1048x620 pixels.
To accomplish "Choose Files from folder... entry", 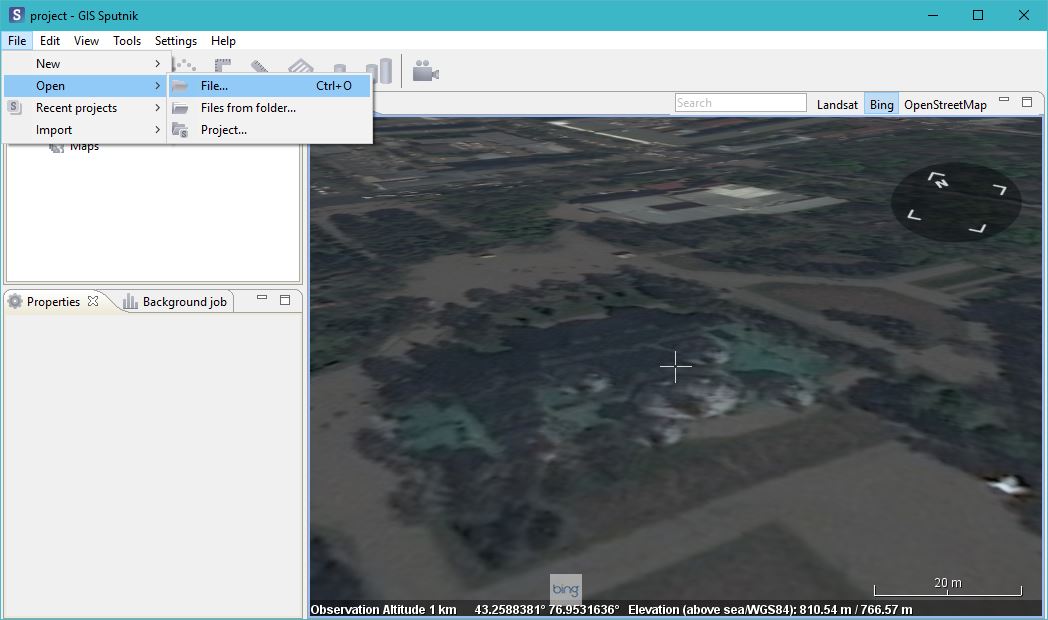I will pos(269,108).
